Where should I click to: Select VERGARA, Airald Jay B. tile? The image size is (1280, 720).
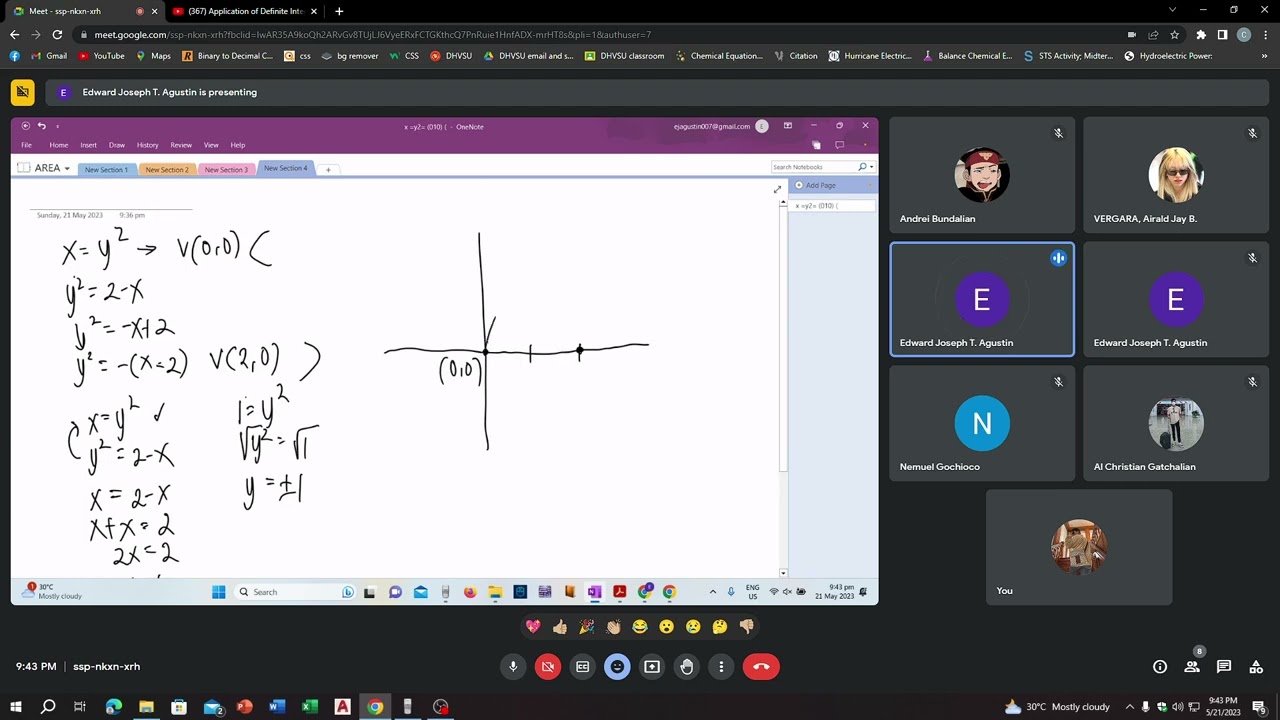pyautogui.click(x=1176, y=175)
